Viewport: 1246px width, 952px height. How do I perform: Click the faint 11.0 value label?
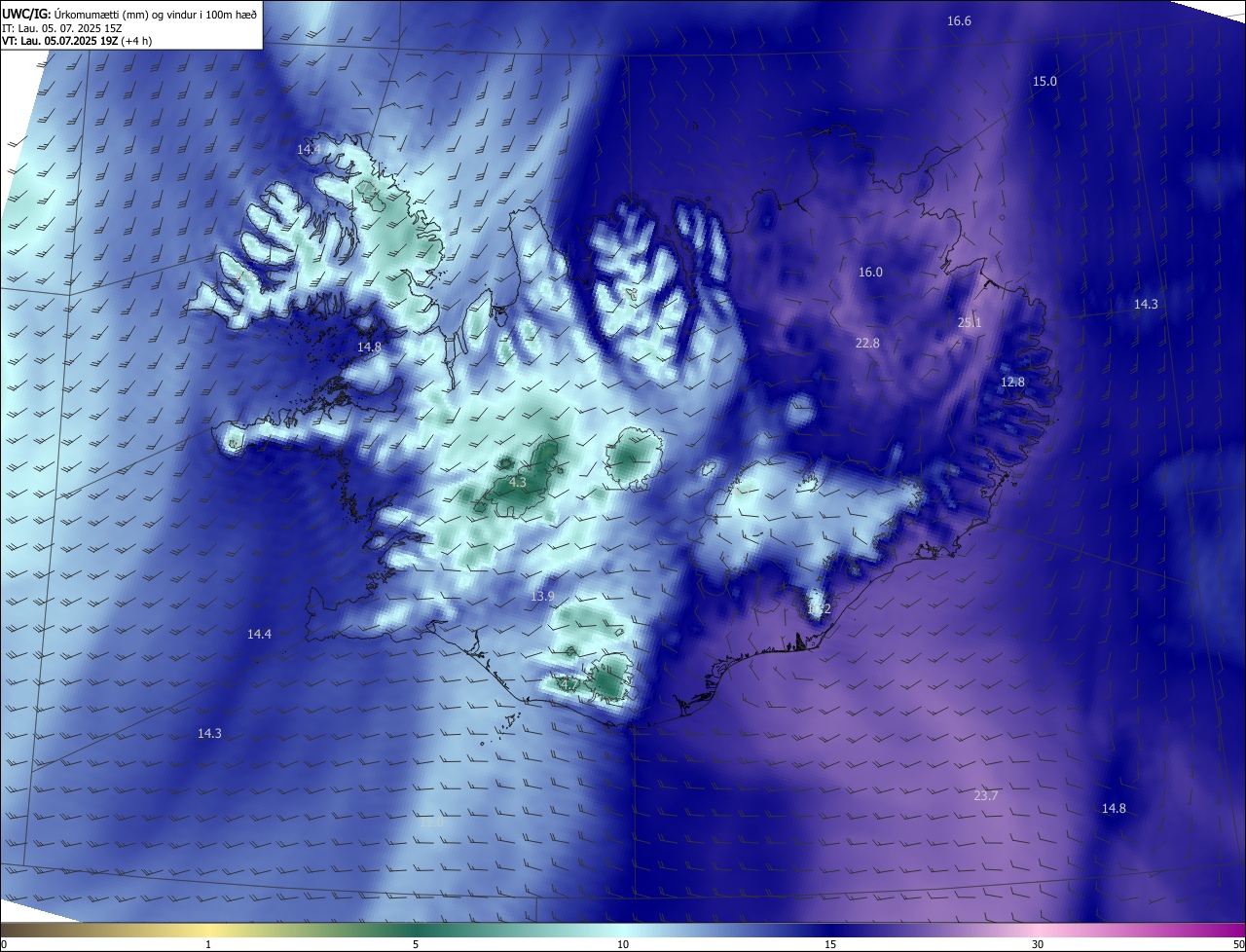[x=431, y=823]
